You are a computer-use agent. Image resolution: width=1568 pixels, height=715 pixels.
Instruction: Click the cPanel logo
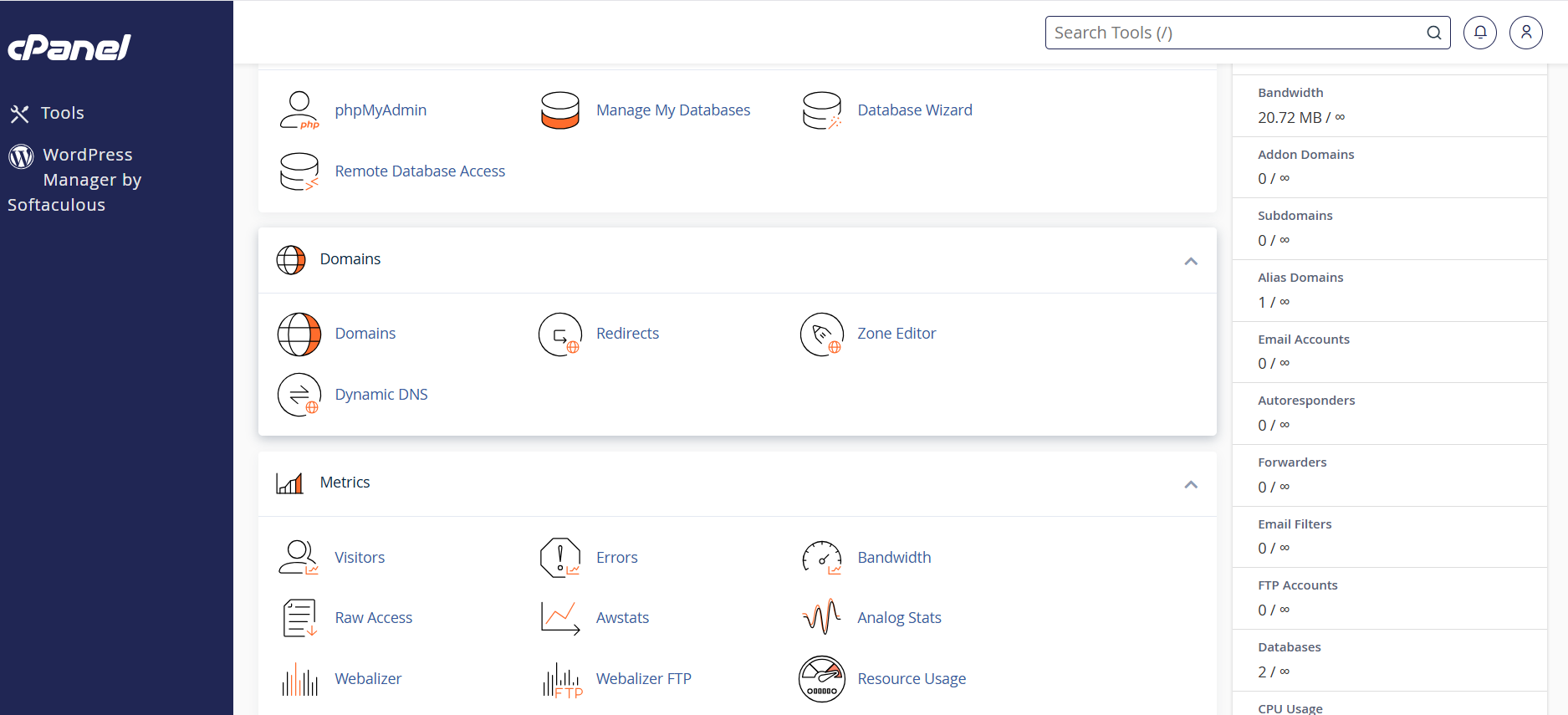click(x=69, y=48)
